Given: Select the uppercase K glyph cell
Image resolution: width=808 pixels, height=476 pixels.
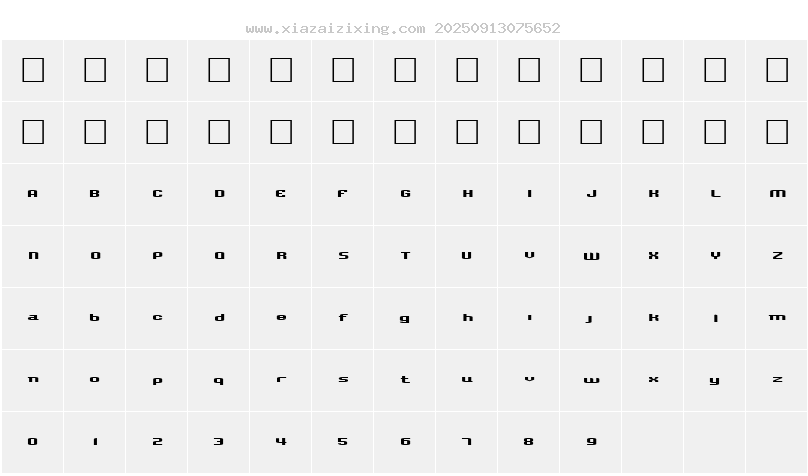Looking at the screenshot, I should [x=653, y=194].
